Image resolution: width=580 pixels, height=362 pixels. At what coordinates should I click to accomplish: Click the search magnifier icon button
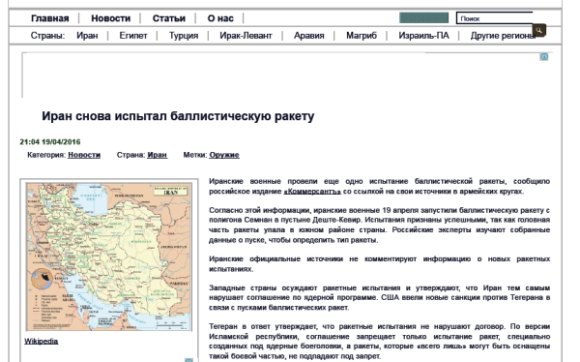point(539,30)
